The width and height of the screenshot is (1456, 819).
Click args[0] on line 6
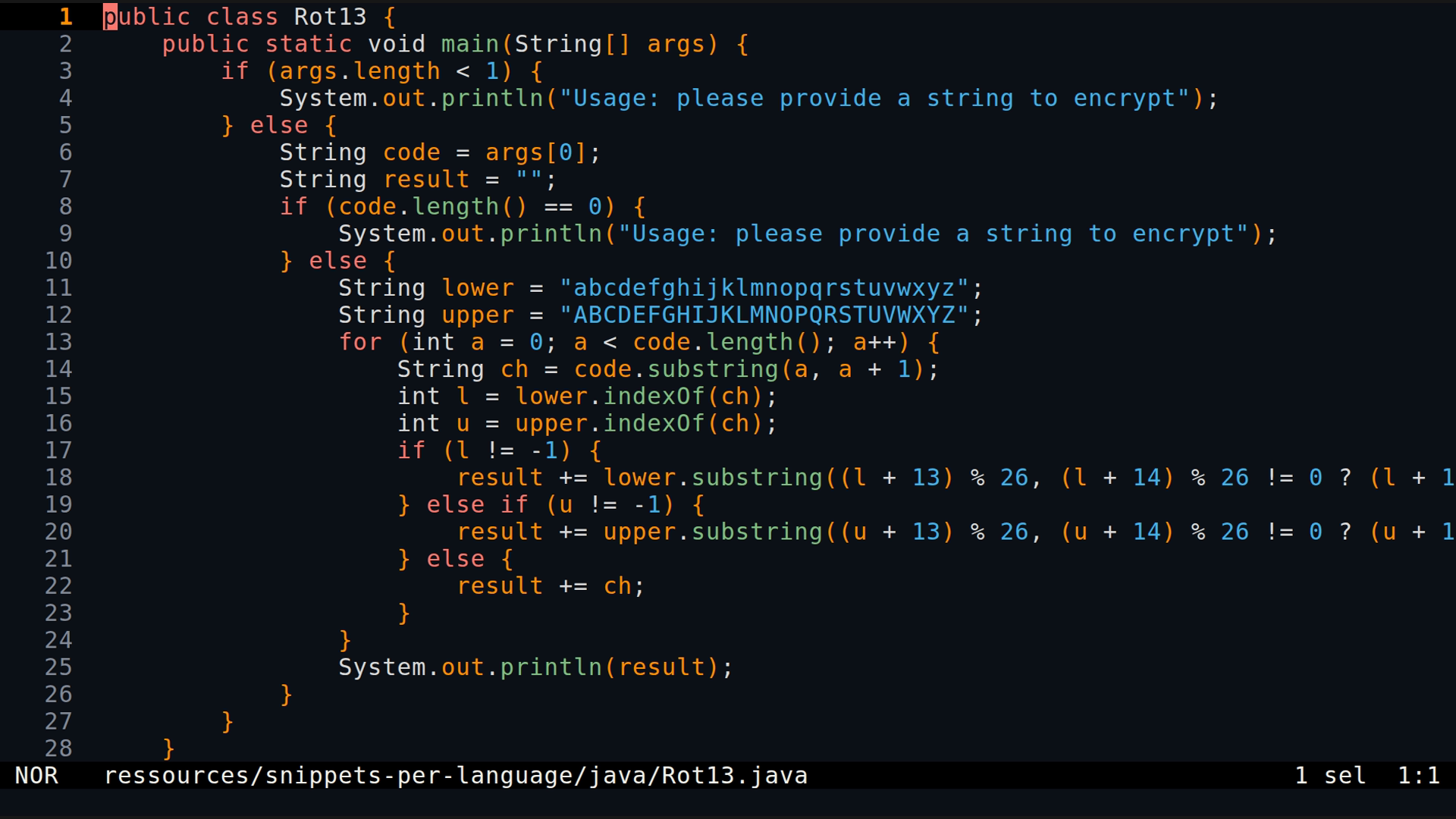click(x=538, y=152)
